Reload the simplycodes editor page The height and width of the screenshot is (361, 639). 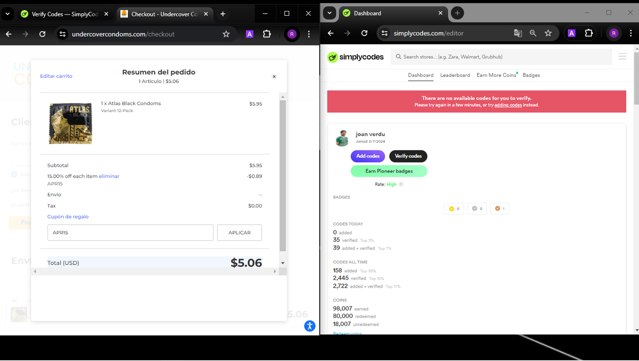pos(364,33)
